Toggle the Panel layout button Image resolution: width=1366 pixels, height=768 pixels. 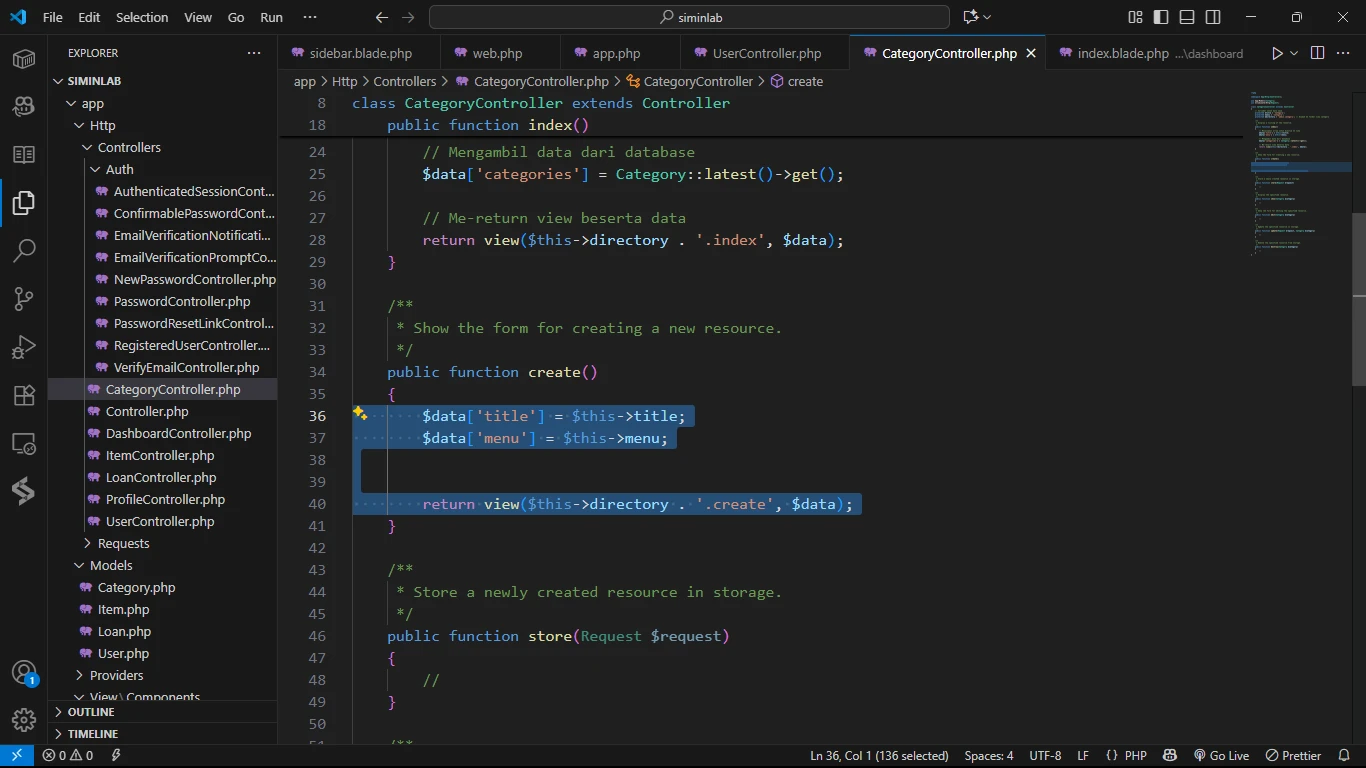click(1187, 17)
